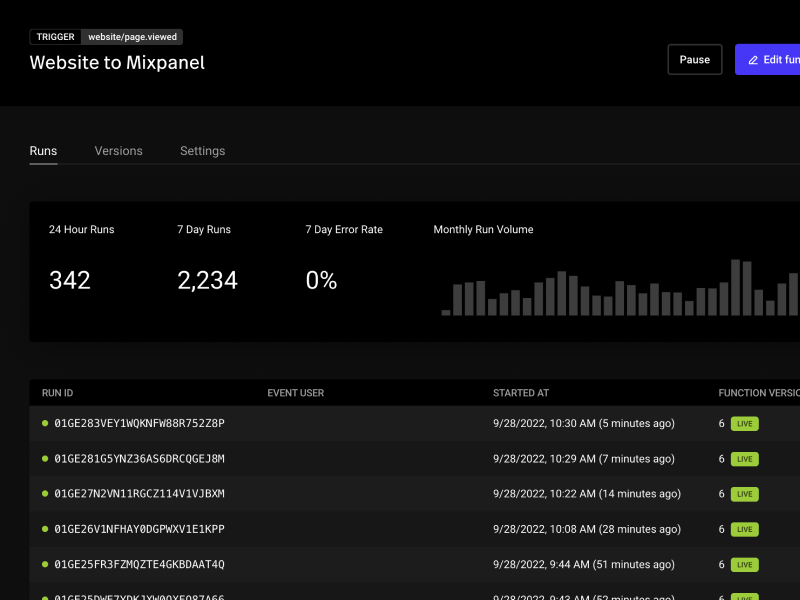This screenshot has width=800, height=600.
Task: Click the 0% error rate value
Action: tap(321, 280)
